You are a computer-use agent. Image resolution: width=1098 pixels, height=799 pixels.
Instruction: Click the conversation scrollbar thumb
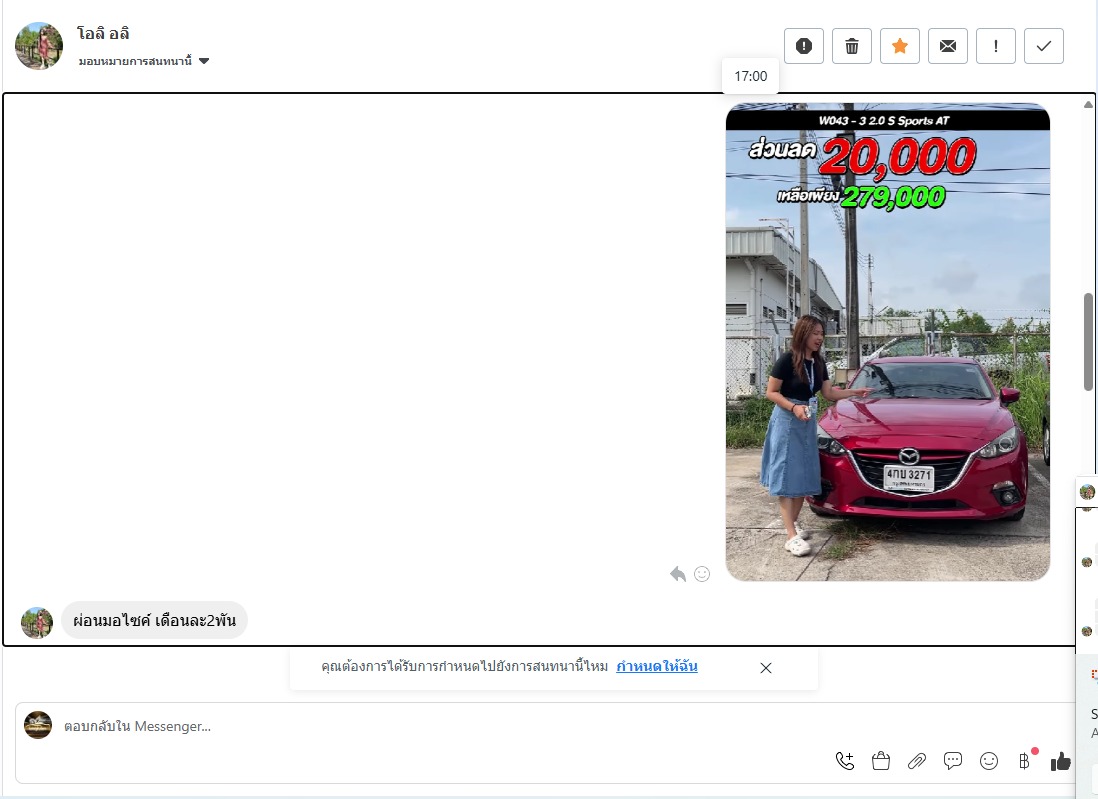click(1088, 342)
